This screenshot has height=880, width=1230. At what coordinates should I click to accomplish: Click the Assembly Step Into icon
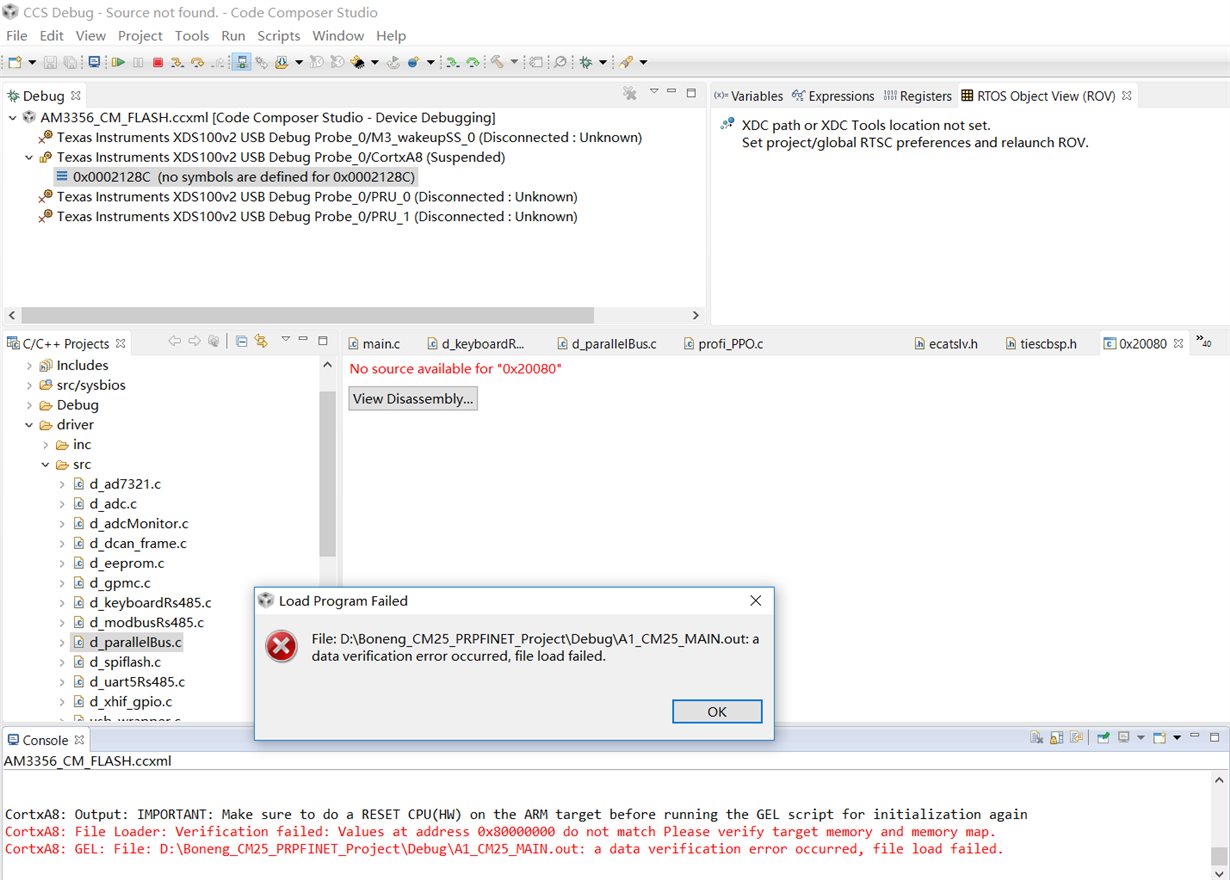pos(453,62)
